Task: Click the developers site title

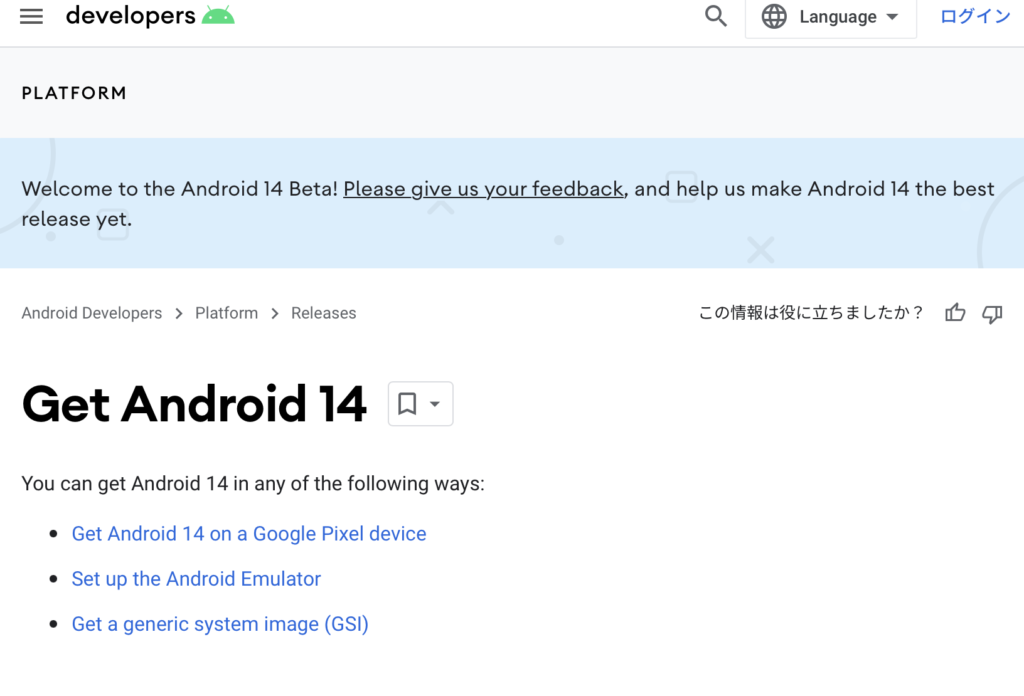Action: click(x=131, y=16)
